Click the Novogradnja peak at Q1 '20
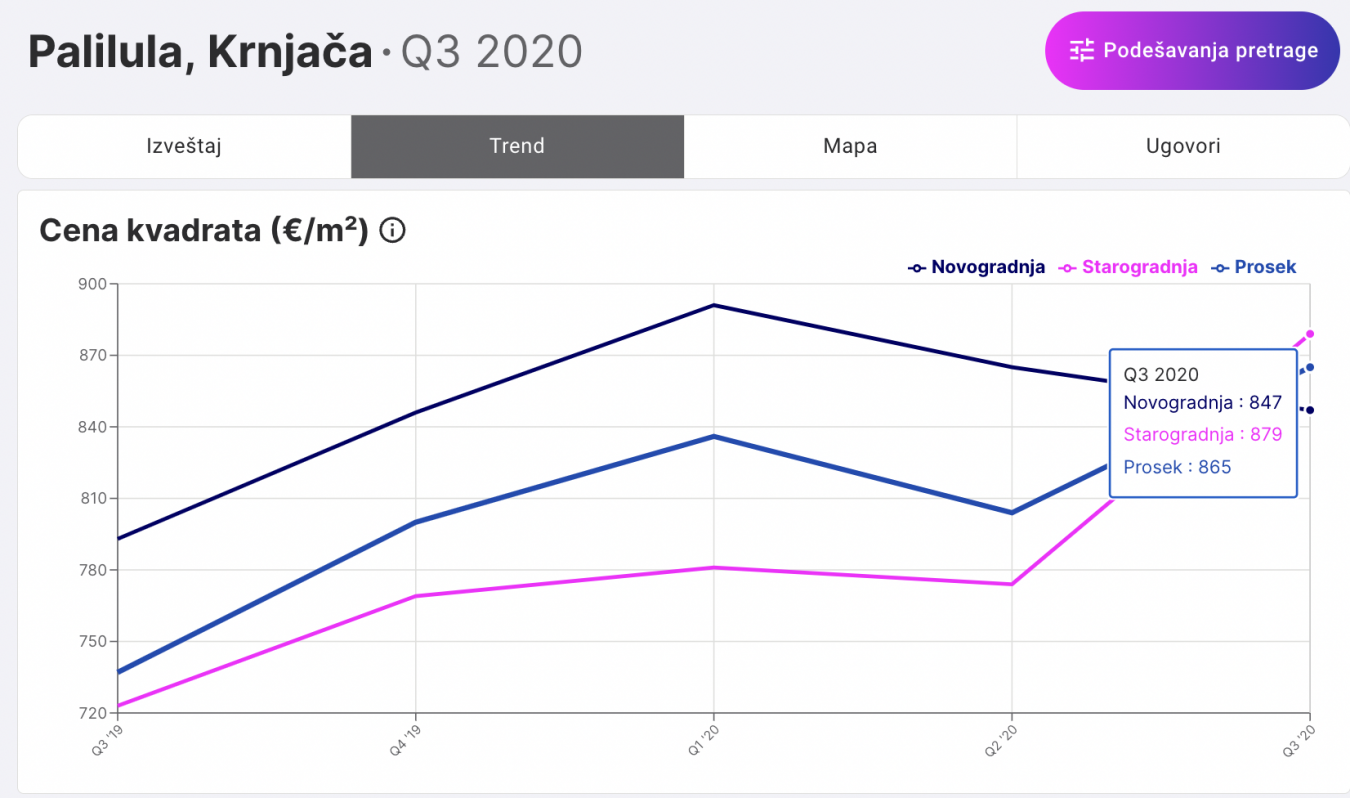The image size is (1350, 798). coord(713,305)
